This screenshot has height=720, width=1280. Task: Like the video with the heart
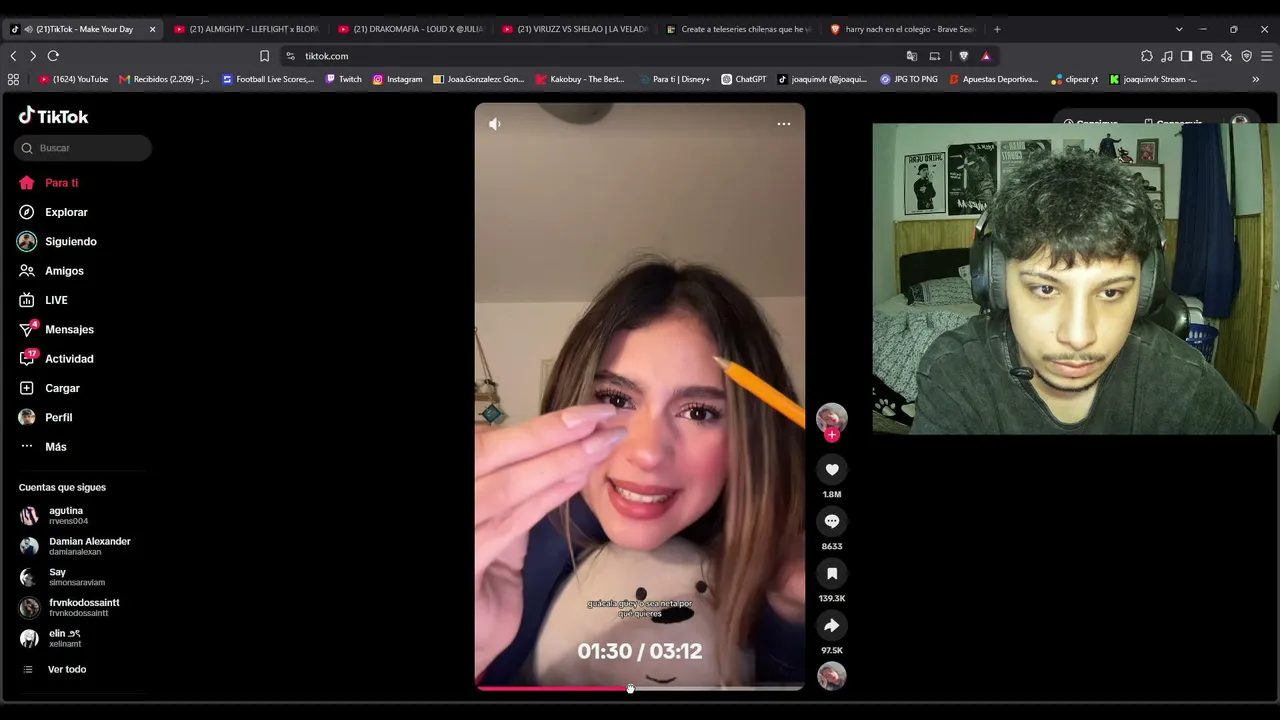point(832,469)
